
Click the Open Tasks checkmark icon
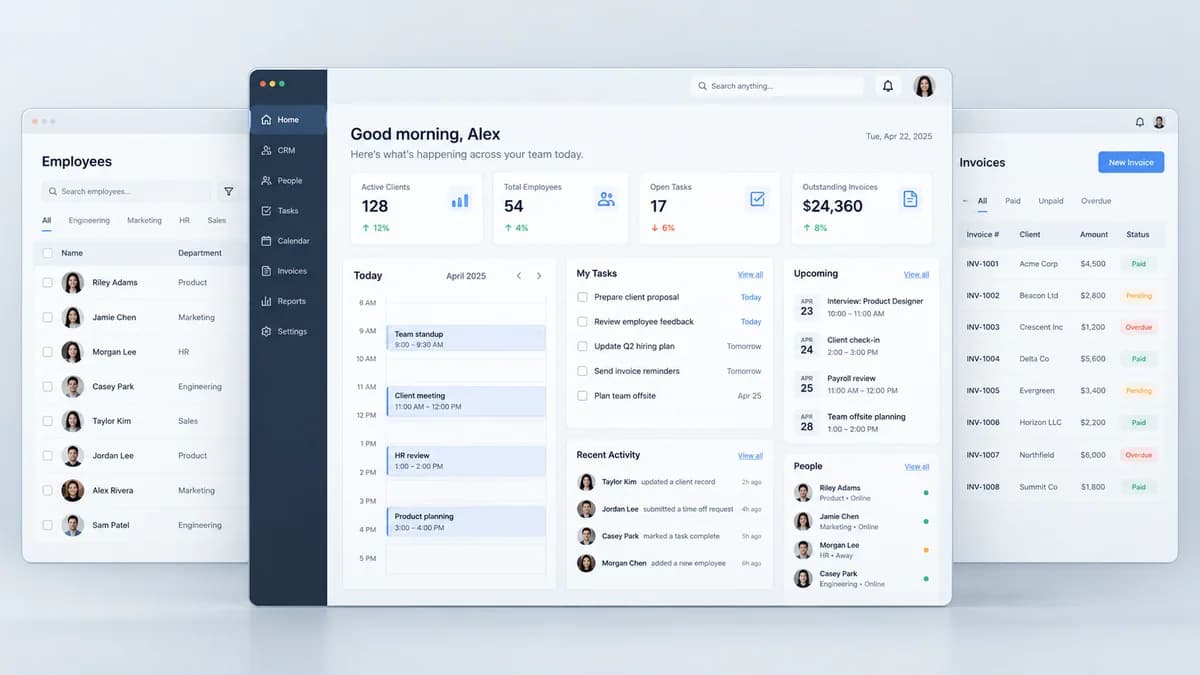(757, 199)
